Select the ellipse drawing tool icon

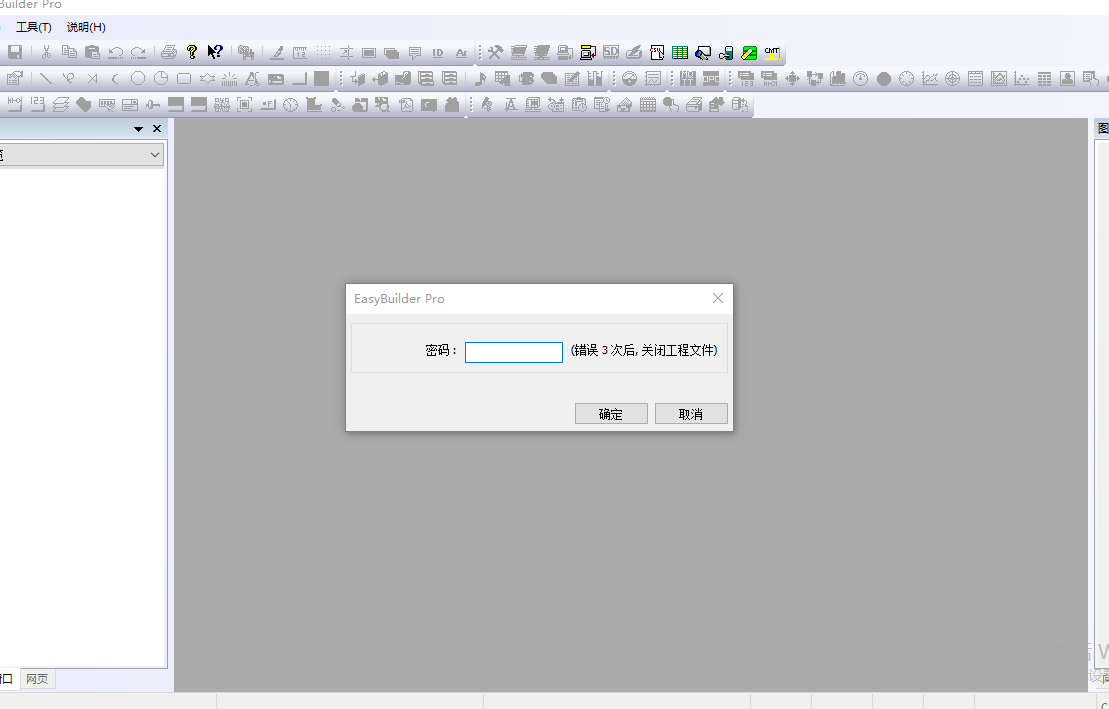(x=138, y=78)
